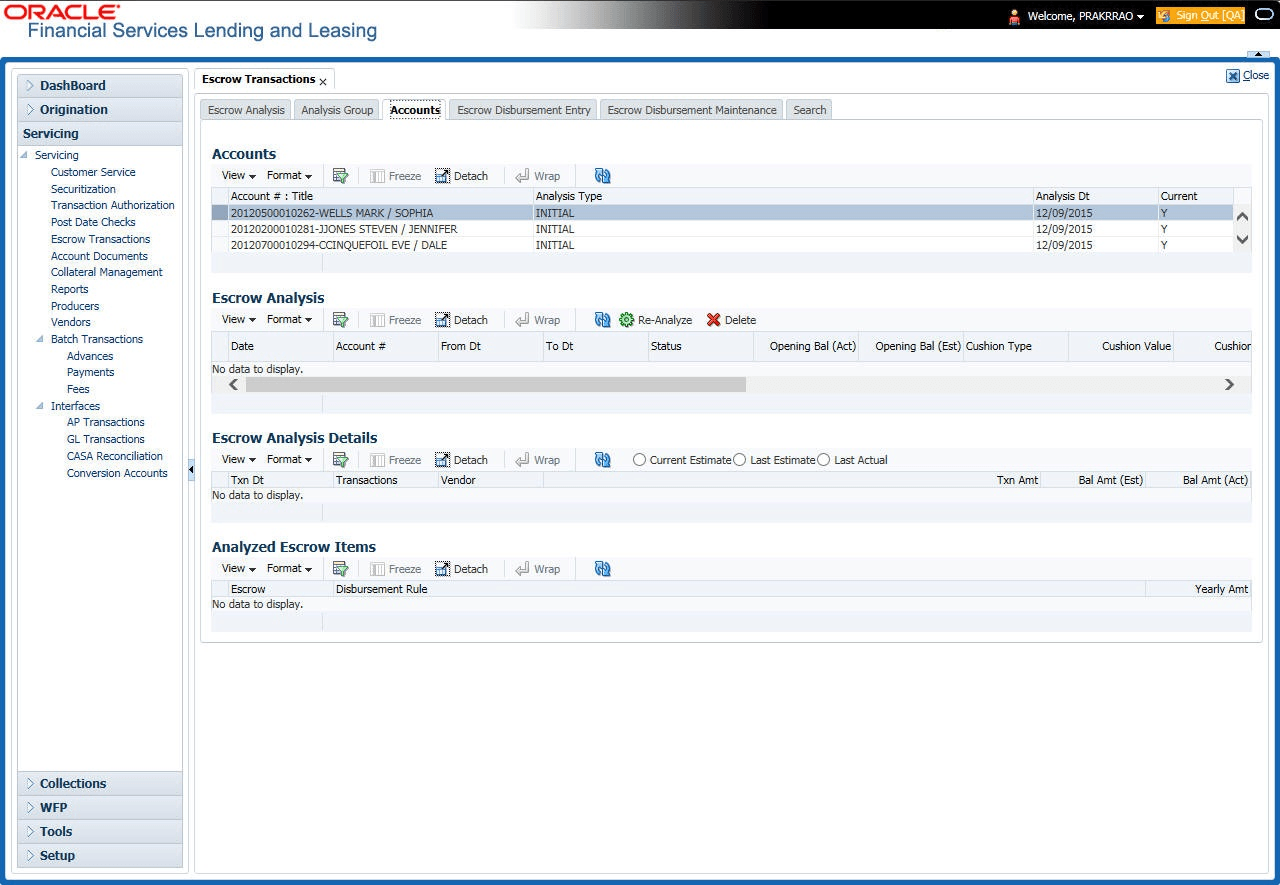The height and width of the screenshot is (885, 1280).
Task: Sign out using the Sign Out [QA] button
Action: click(1201, 16)
